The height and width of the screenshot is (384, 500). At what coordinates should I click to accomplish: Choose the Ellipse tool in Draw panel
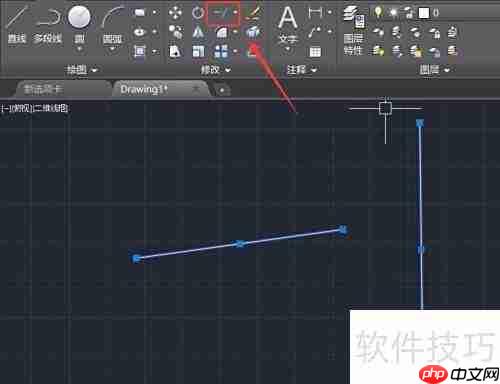[x=140, y=32]
